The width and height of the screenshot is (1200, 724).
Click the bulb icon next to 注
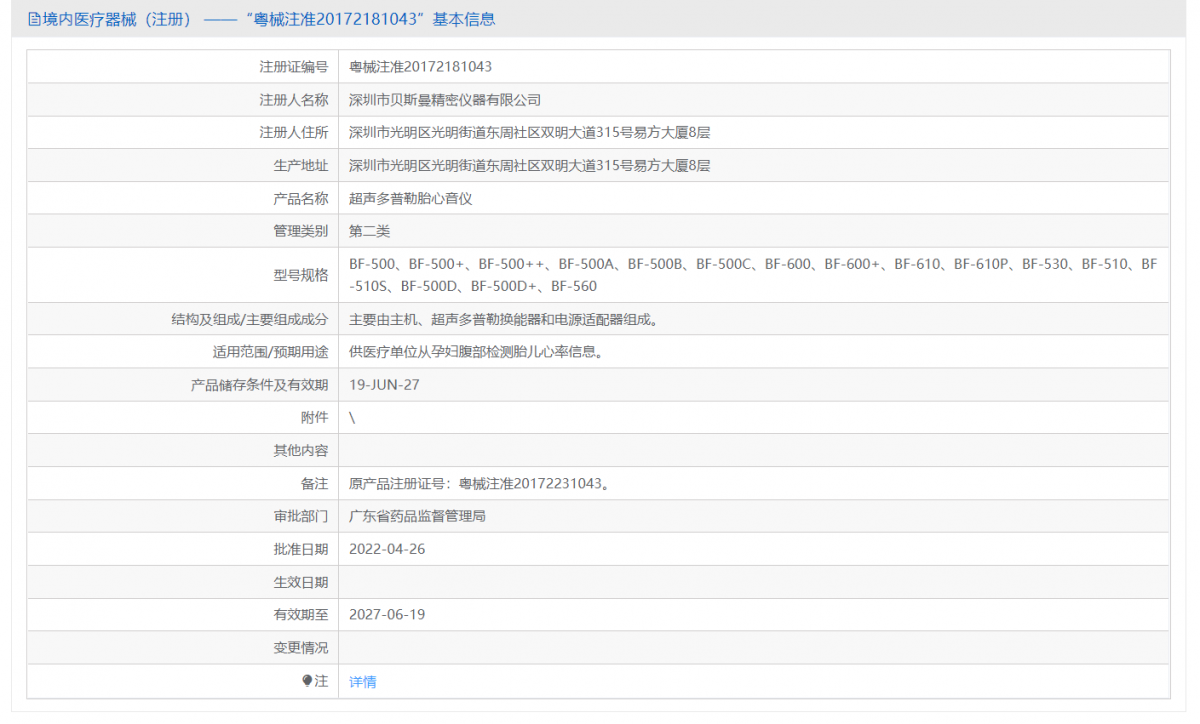click(308, 681)
